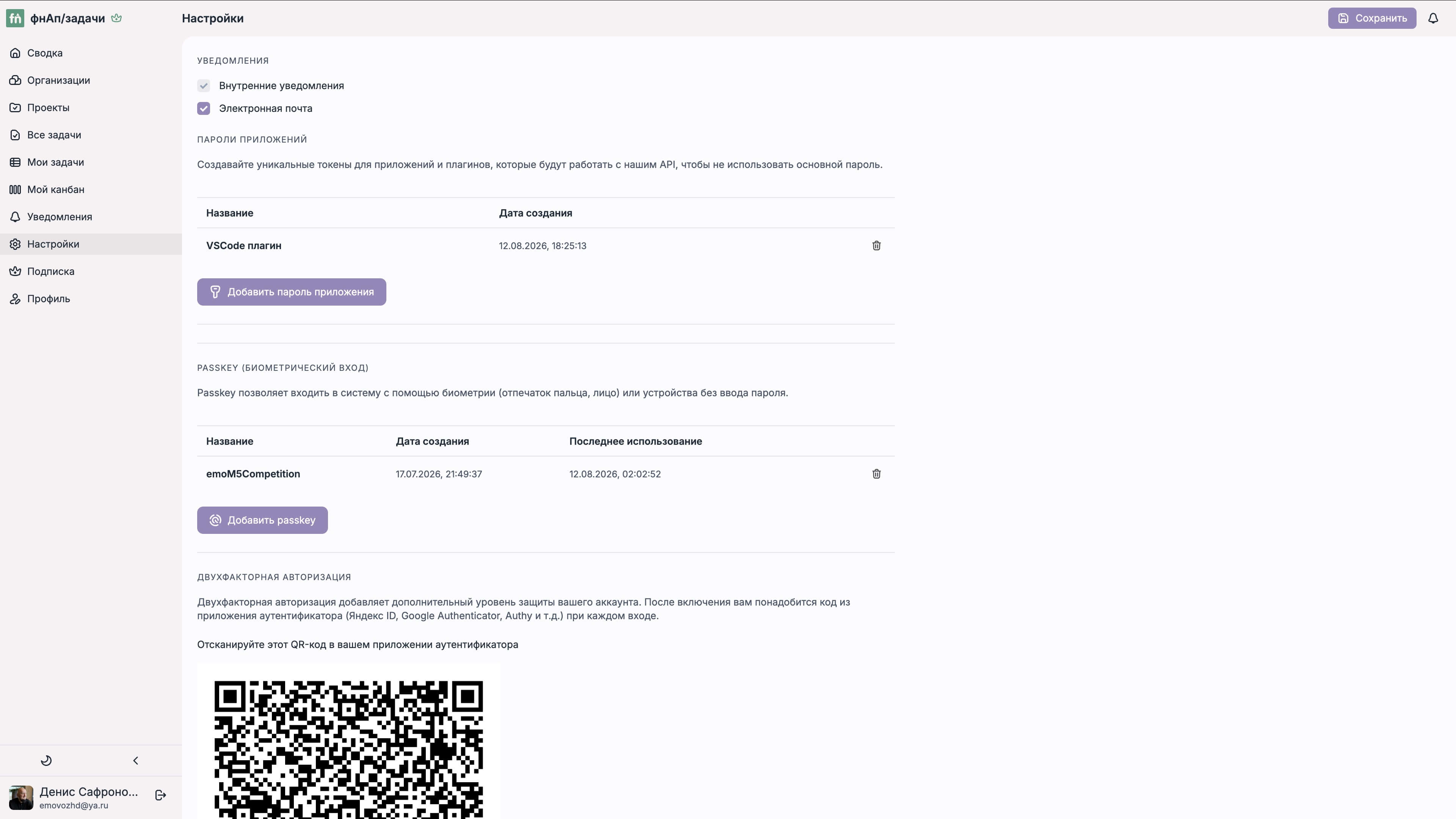Toggle the Внутренние уведомления checkbox
This screenshot has width=1456, height=819.
click(204, 86)
